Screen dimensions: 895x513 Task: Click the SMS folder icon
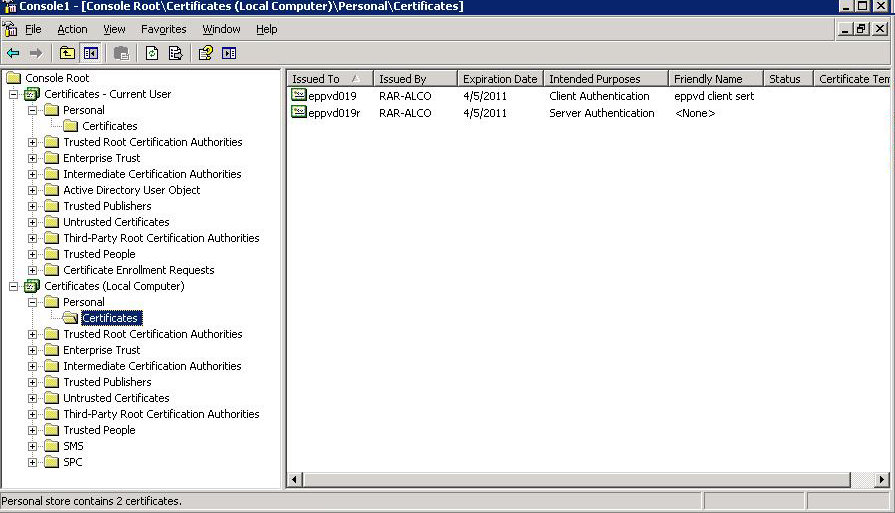pyautogui.click(x=51, y=446)
